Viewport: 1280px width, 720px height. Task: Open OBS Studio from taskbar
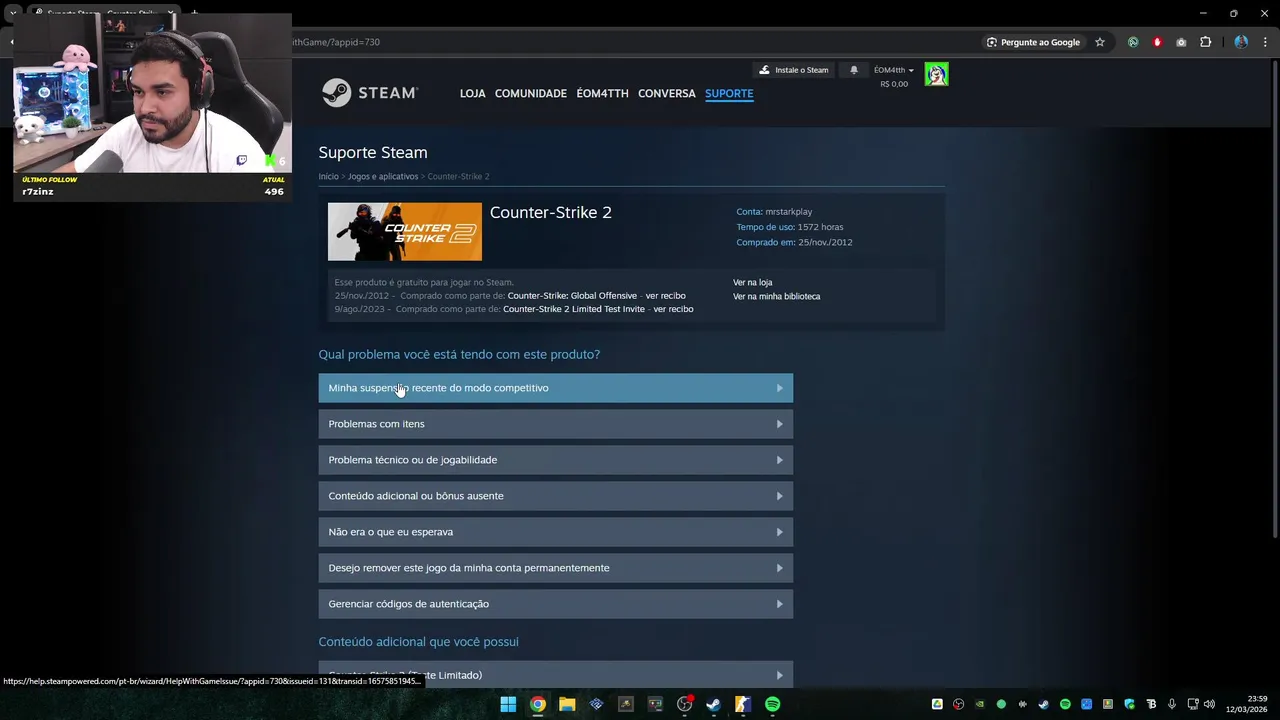coord(684,704)
